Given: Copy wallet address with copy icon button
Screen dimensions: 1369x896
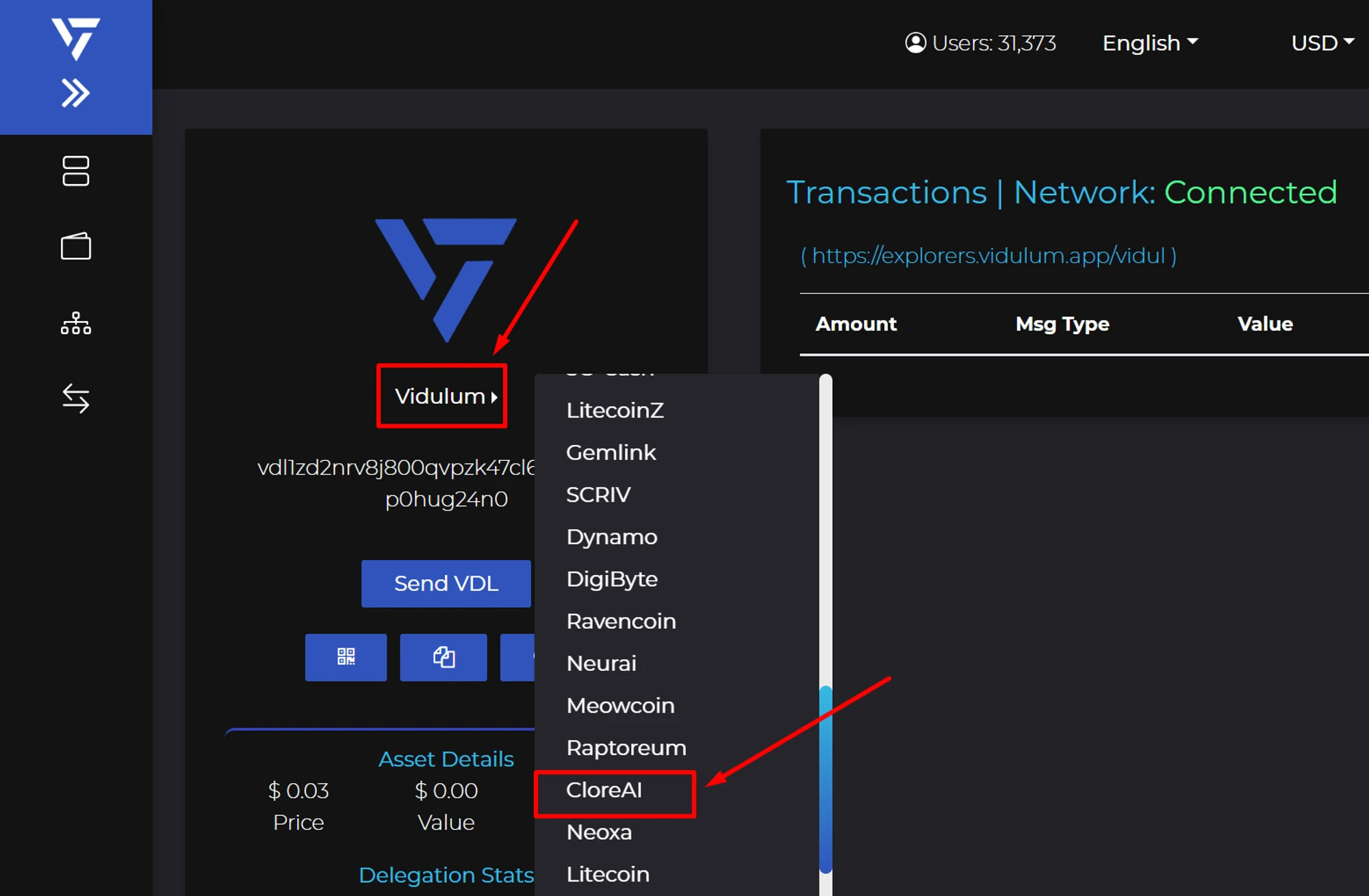Looking at the screenshot, I should click(444, 657).
